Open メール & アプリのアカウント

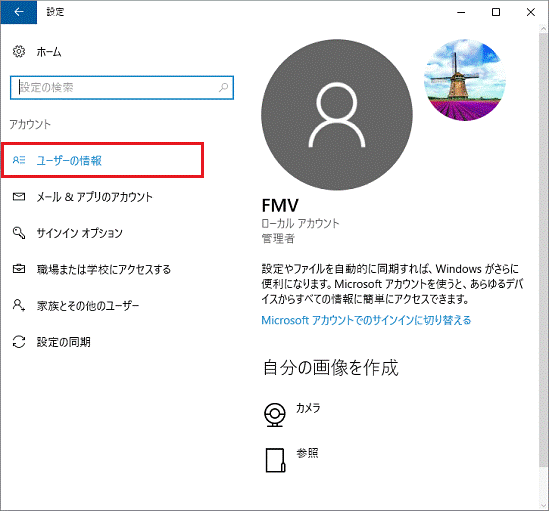(95, 197)
